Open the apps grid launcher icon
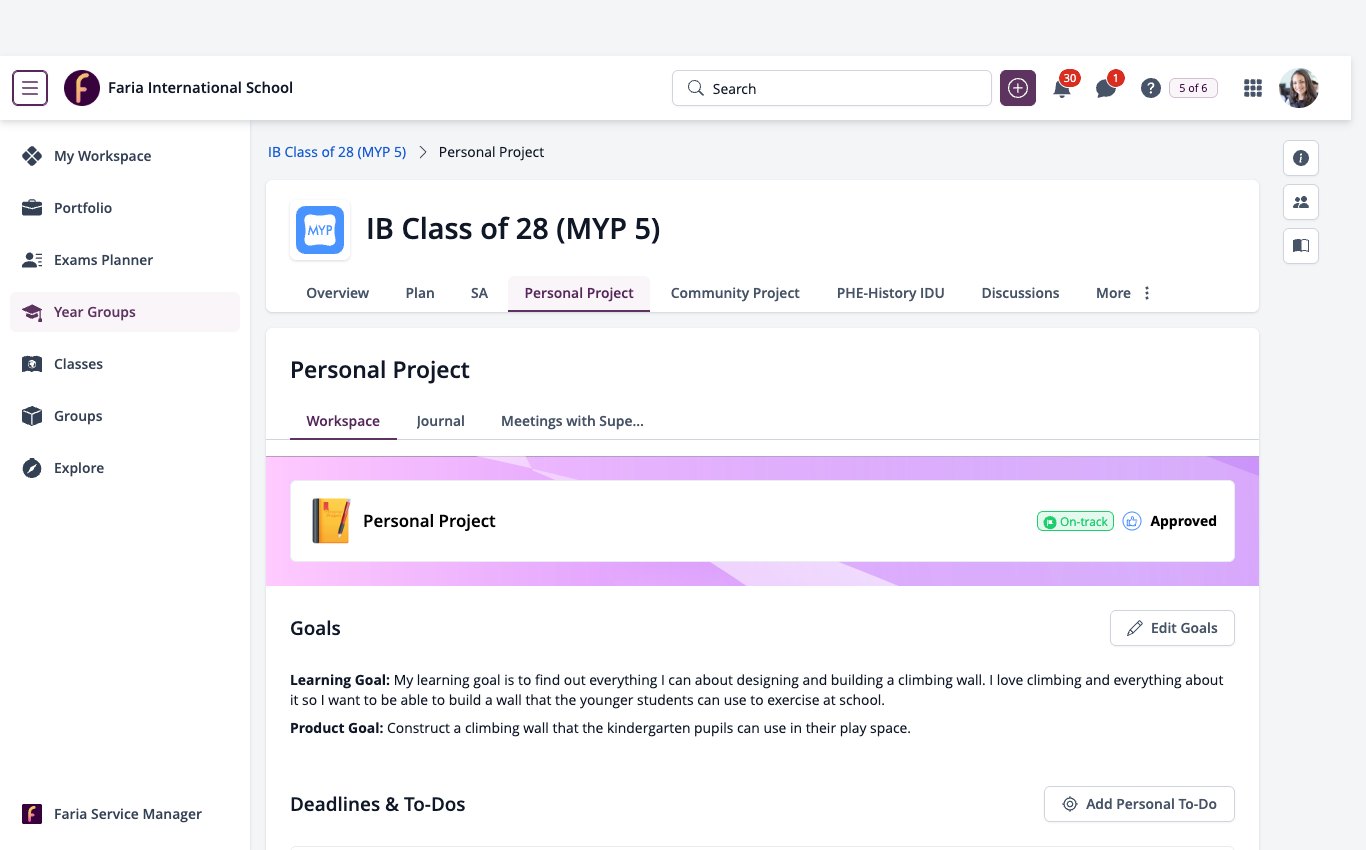This screenshot has height=850, width=1366. [x=1253, y=88]
